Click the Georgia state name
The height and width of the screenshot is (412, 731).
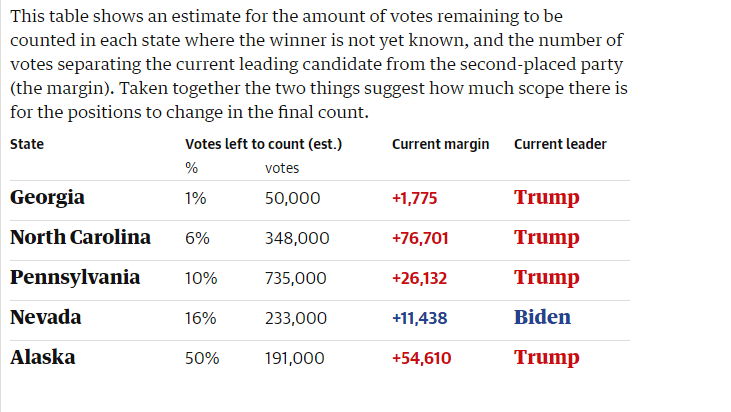[x=47, y=198]
